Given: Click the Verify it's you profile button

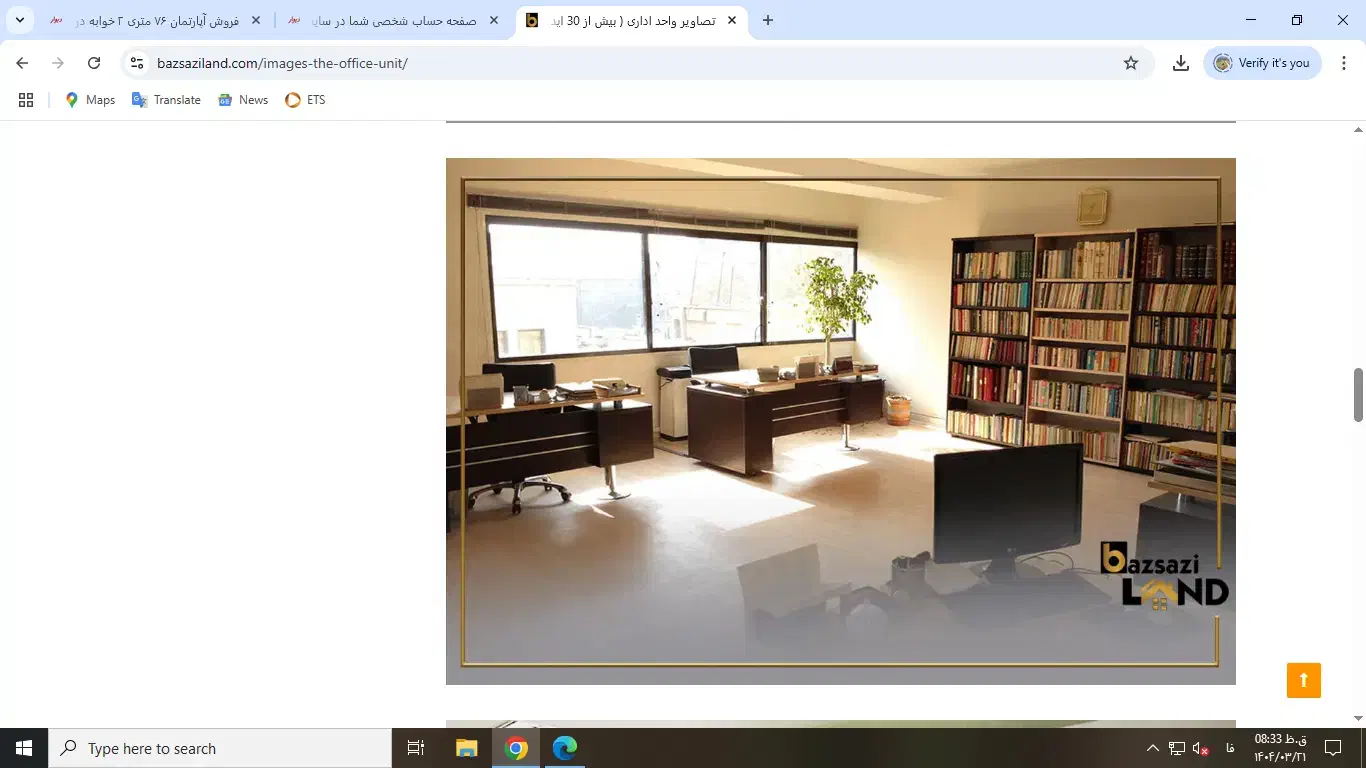Looking at the screenshot, I should [1262, 63].
